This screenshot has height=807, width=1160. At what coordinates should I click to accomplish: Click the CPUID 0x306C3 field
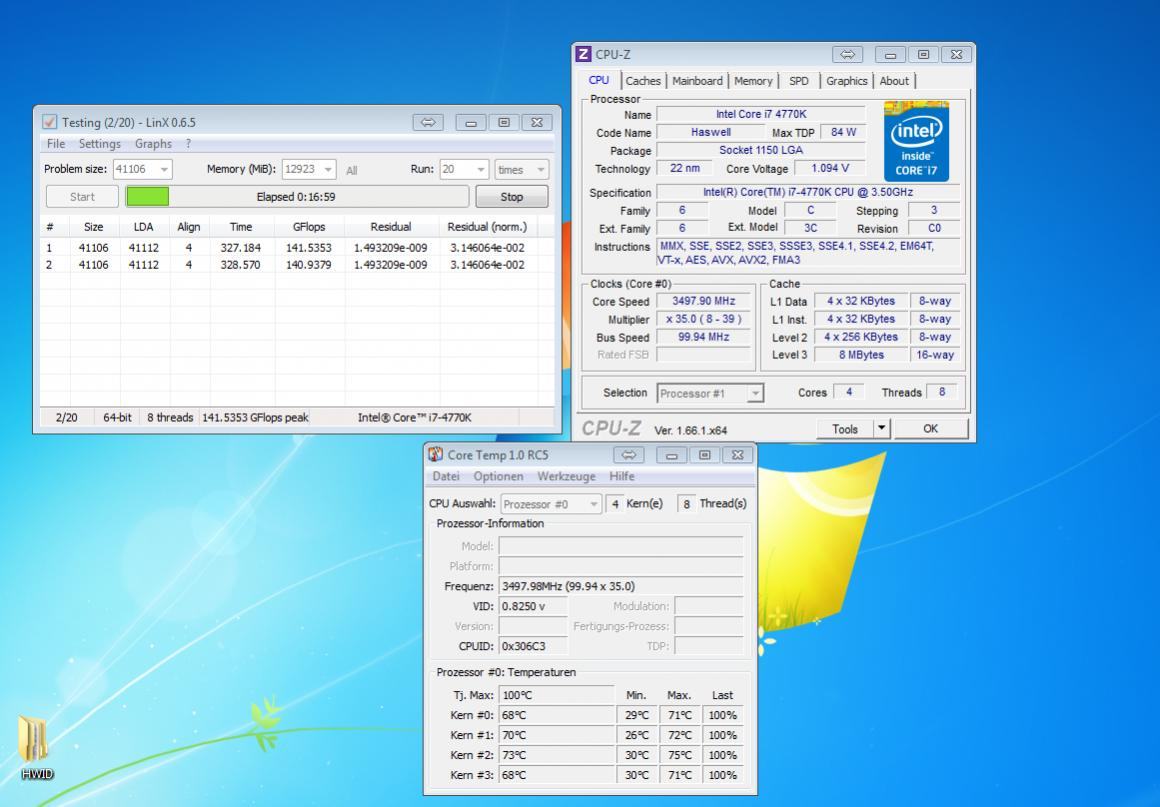[533, 646]
